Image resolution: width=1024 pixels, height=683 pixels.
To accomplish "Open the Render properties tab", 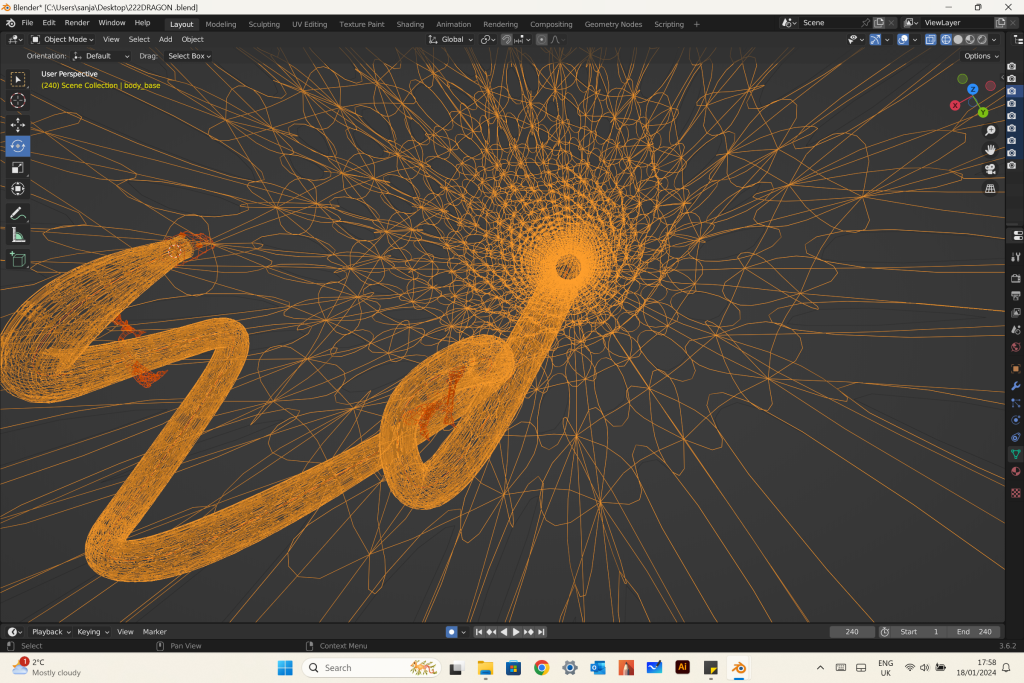I will click(x=1016, y=279).
